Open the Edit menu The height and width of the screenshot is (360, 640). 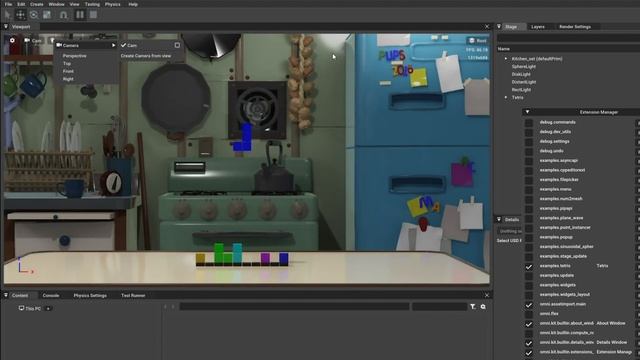21,4
